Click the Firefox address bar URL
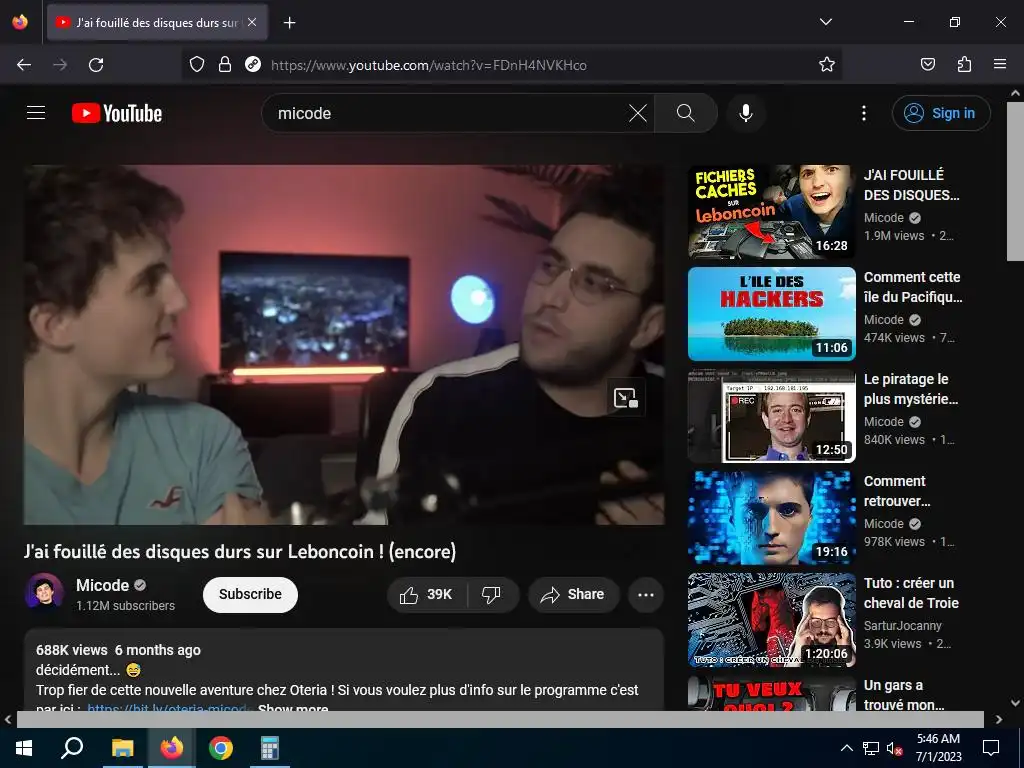The image size is (1024, 768). (428, 65)
